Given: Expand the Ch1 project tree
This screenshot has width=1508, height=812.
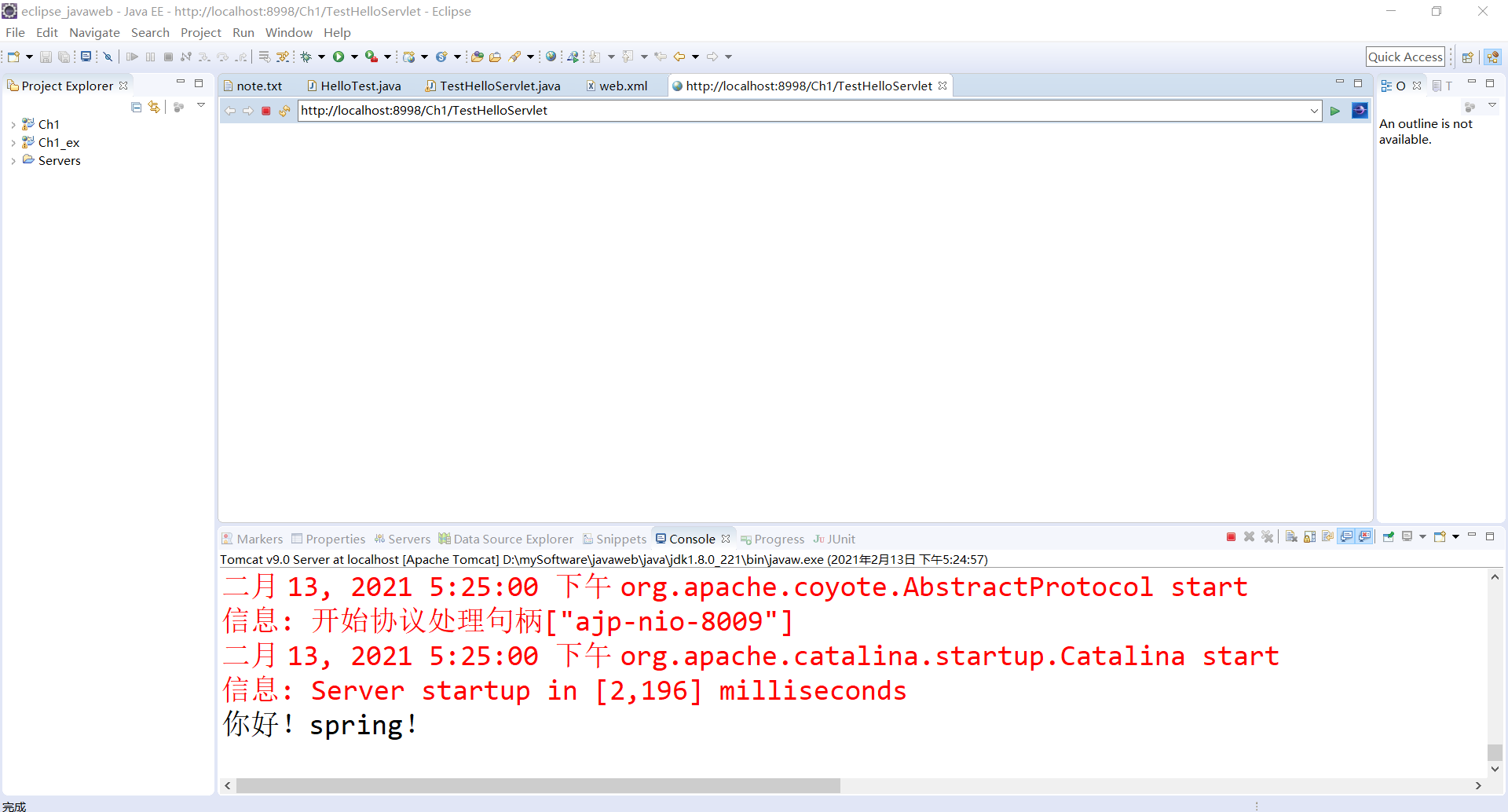Looking at the screenshot, I should point(13,124).
